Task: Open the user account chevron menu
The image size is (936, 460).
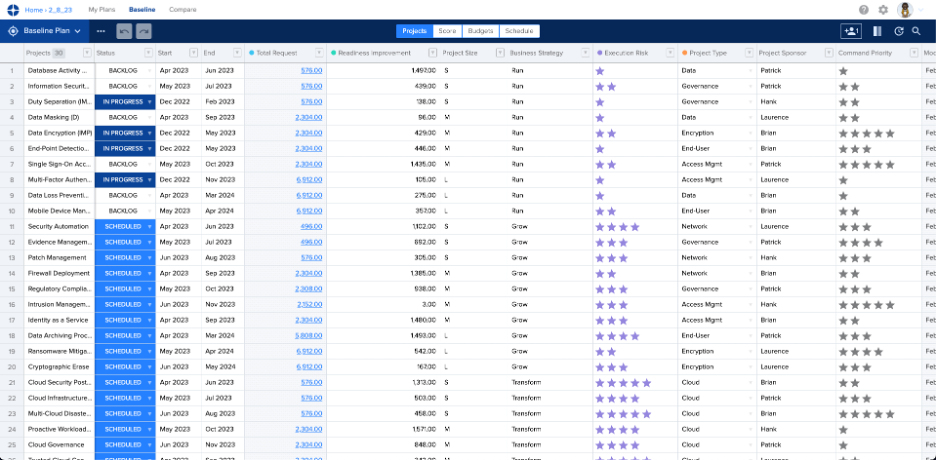Action: pyautogui.click(x=921, y=10)
